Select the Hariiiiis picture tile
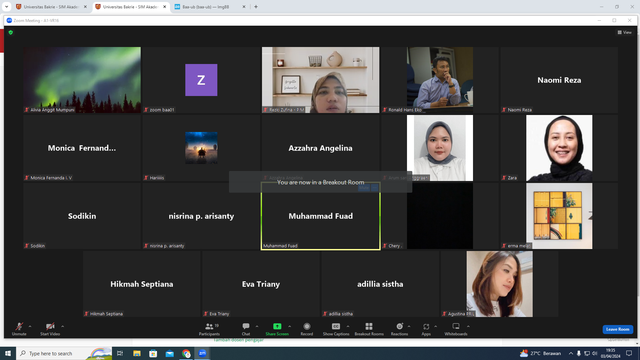Image resolution: width=640 pixels, height=360 pixels. [201, 148]
